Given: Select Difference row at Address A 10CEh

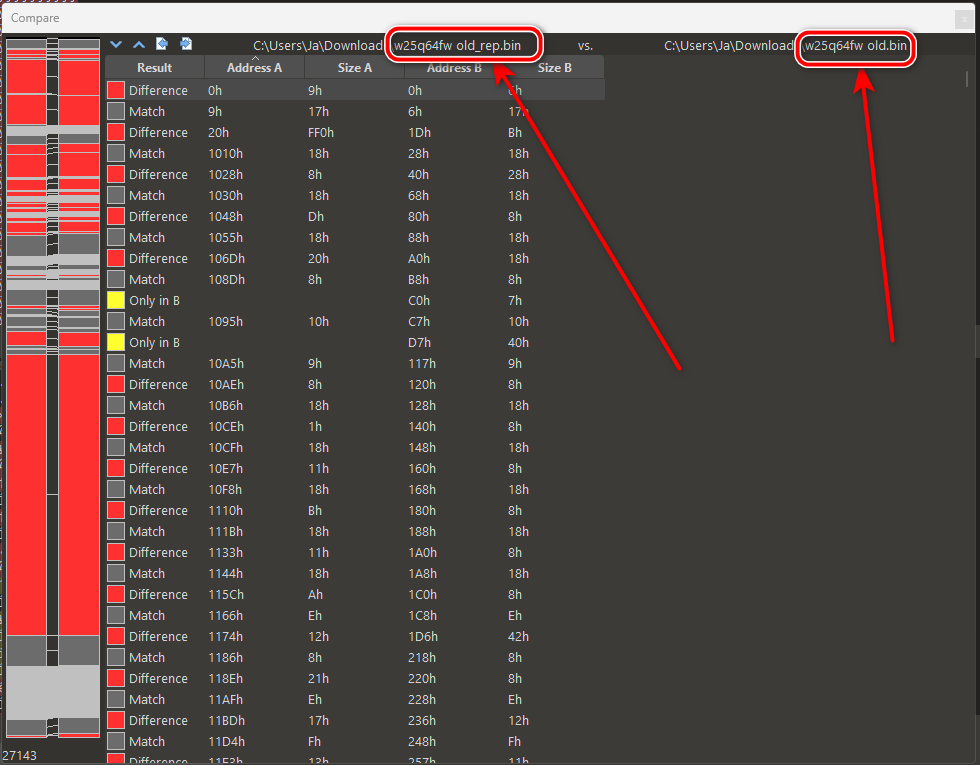Looking at the screenshot, I should click(355, 426).
